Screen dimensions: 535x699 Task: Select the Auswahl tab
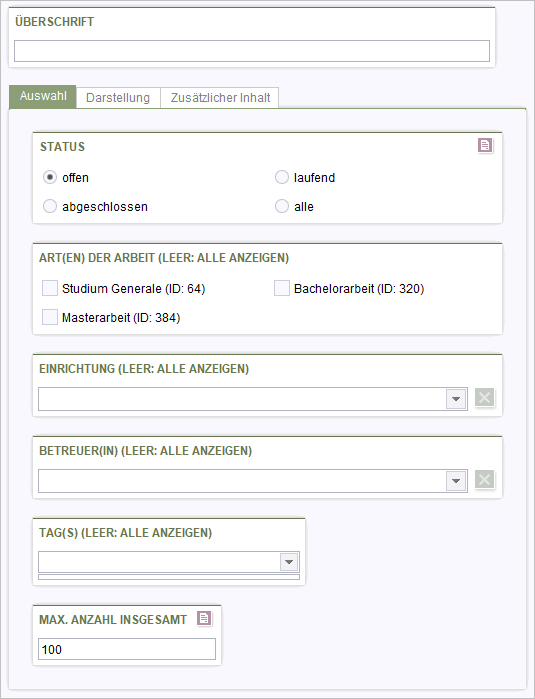coord(43,96)
